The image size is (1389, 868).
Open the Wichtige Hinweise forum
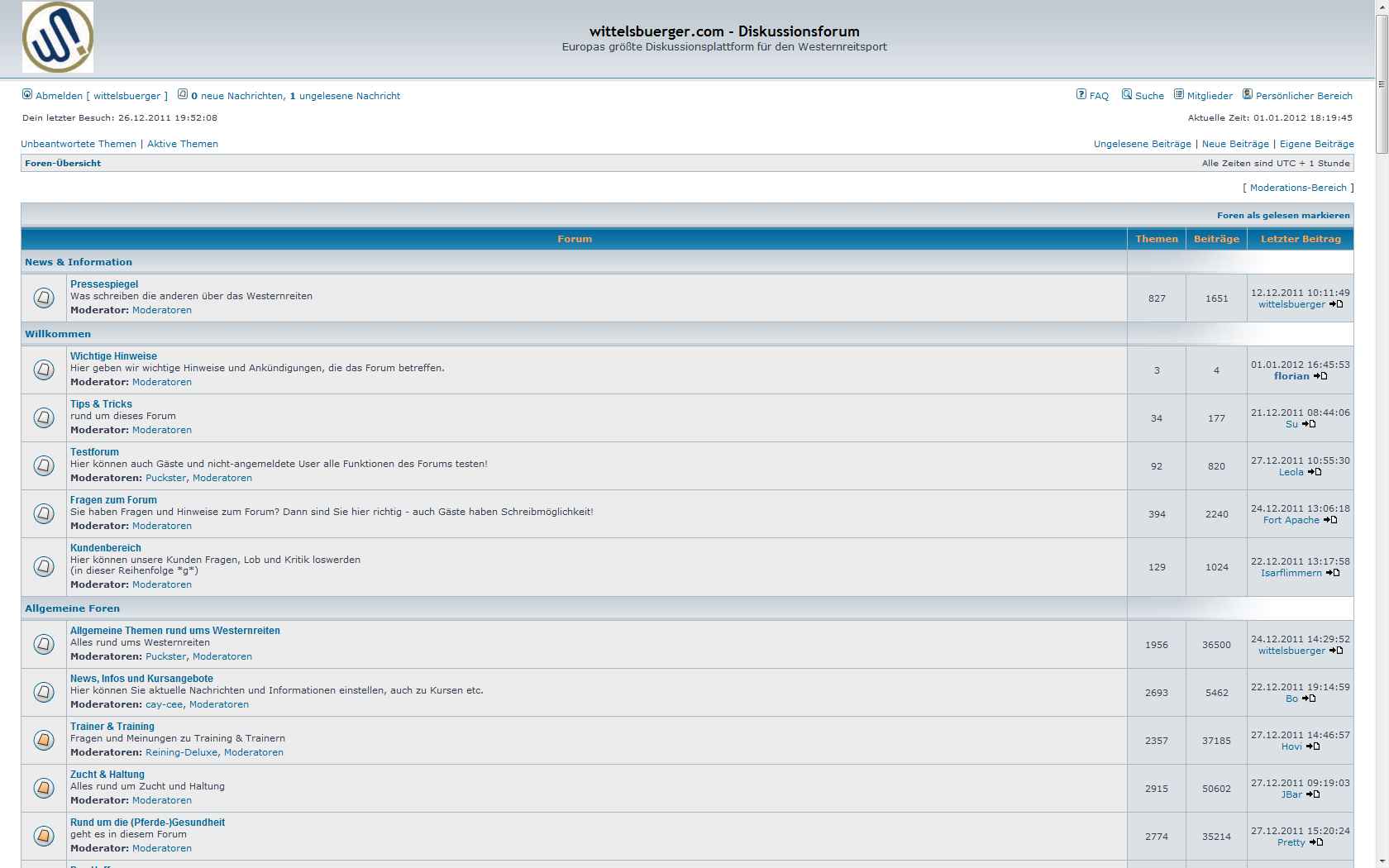coord(113,356)
